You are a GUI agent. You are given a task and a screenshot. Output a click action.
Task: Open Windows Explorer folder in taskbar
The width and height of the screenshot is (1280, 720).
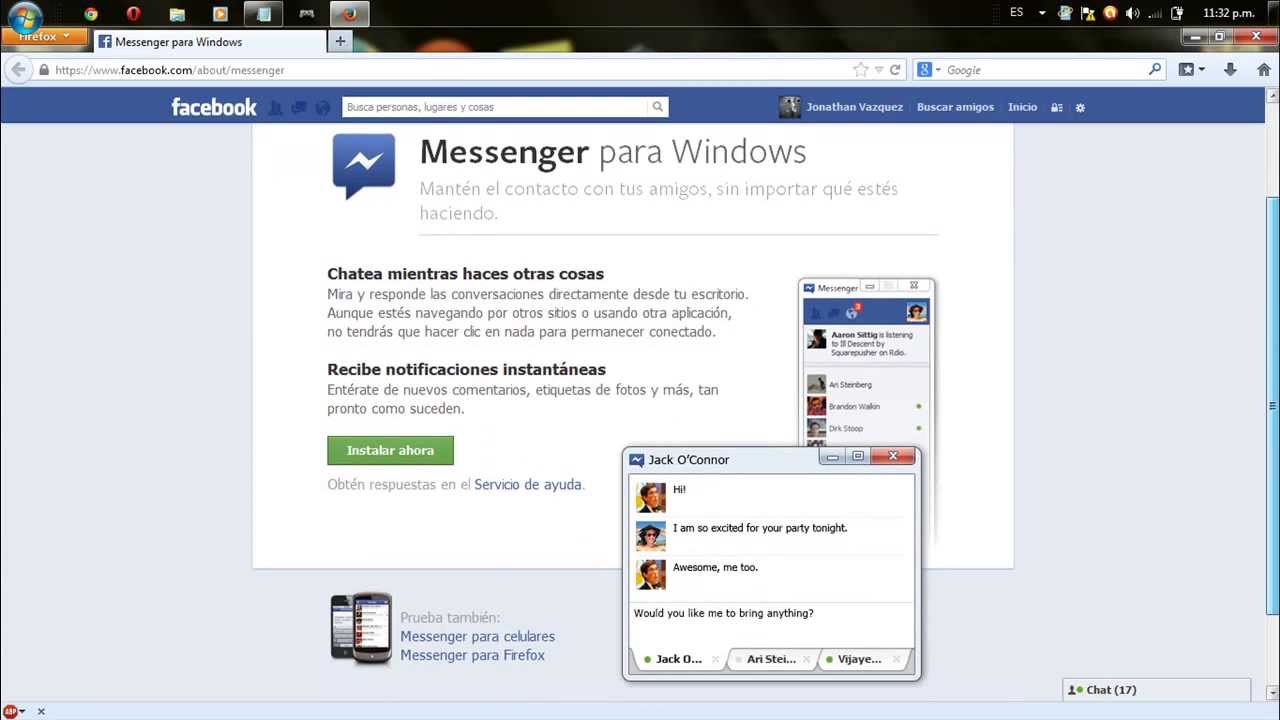tap(177, 14)
